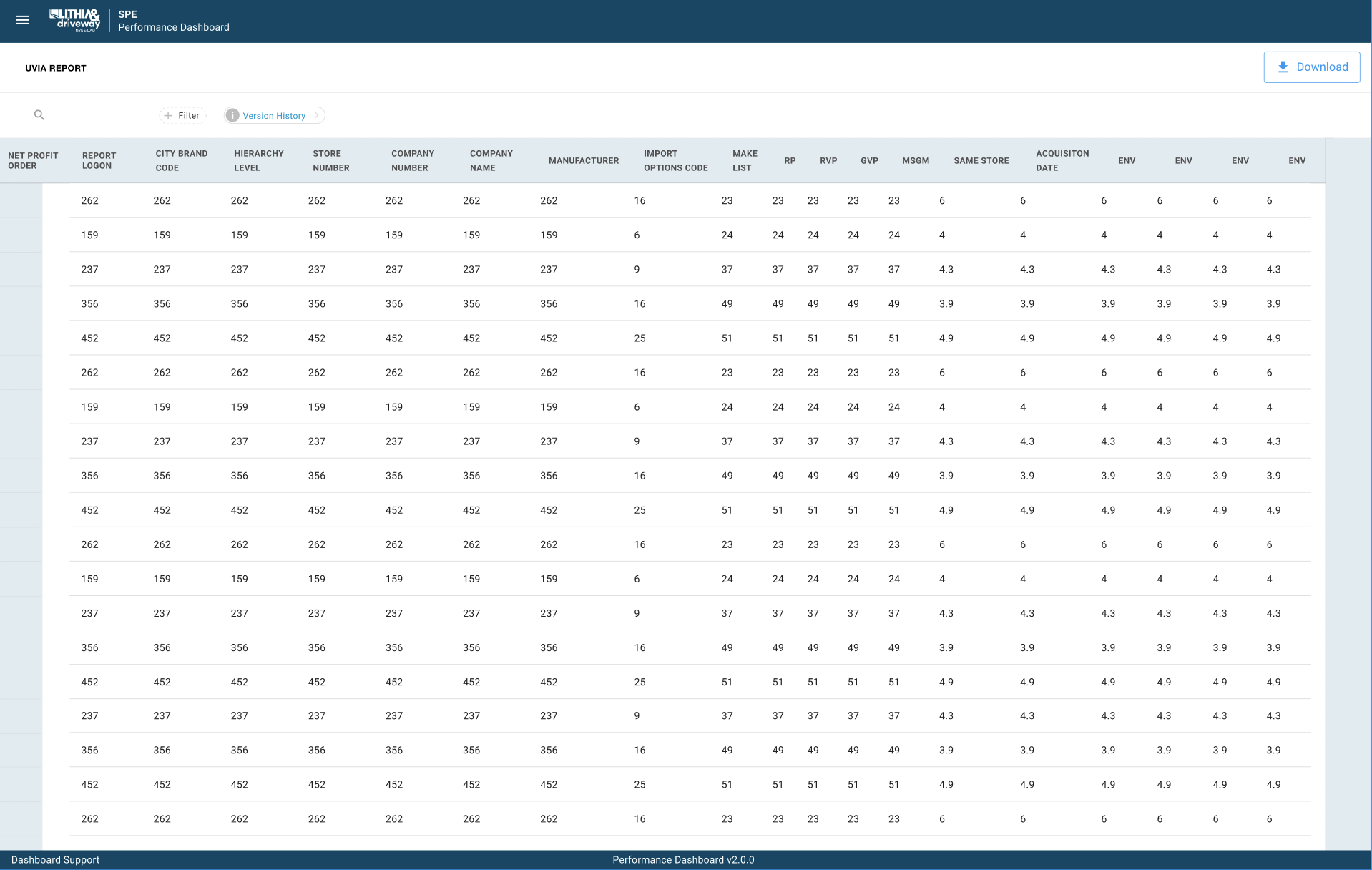
Task: Select the MSGM column header
Action: click(916, 161)
